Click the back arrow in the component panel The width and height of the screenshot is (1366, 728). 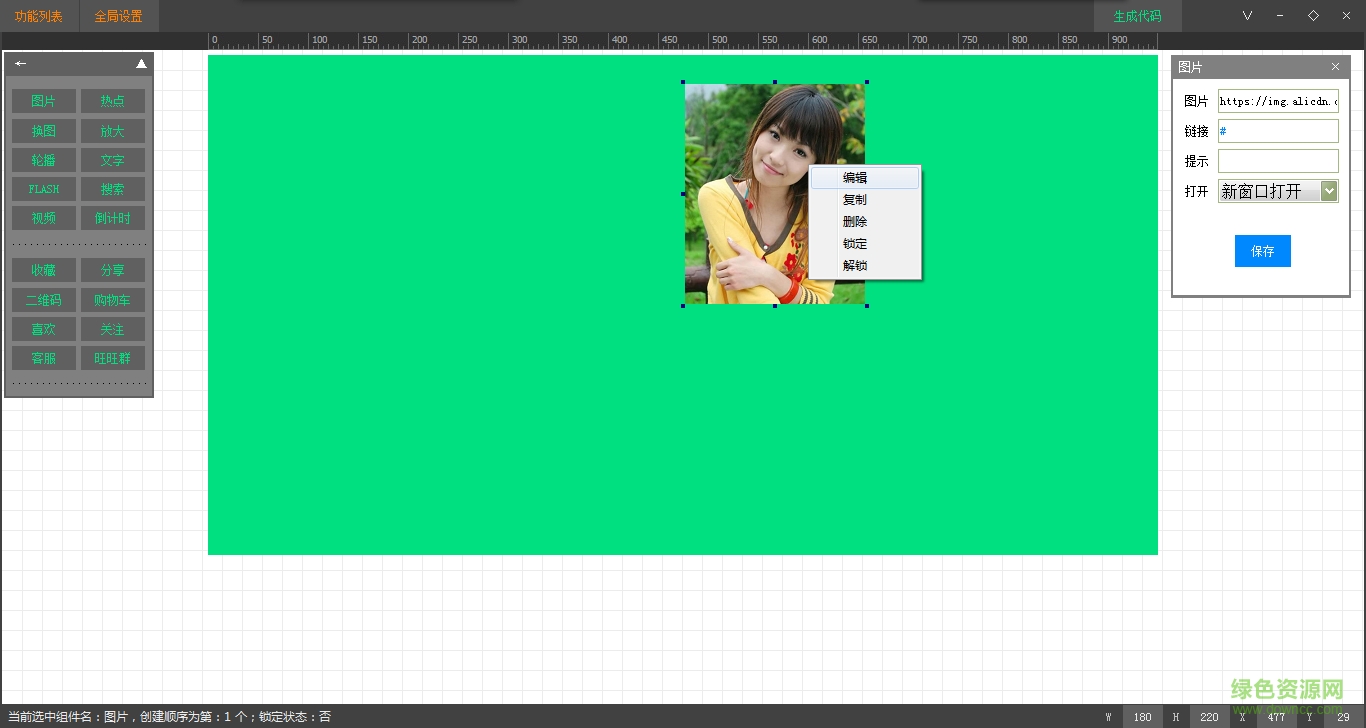tap(20, 64)
